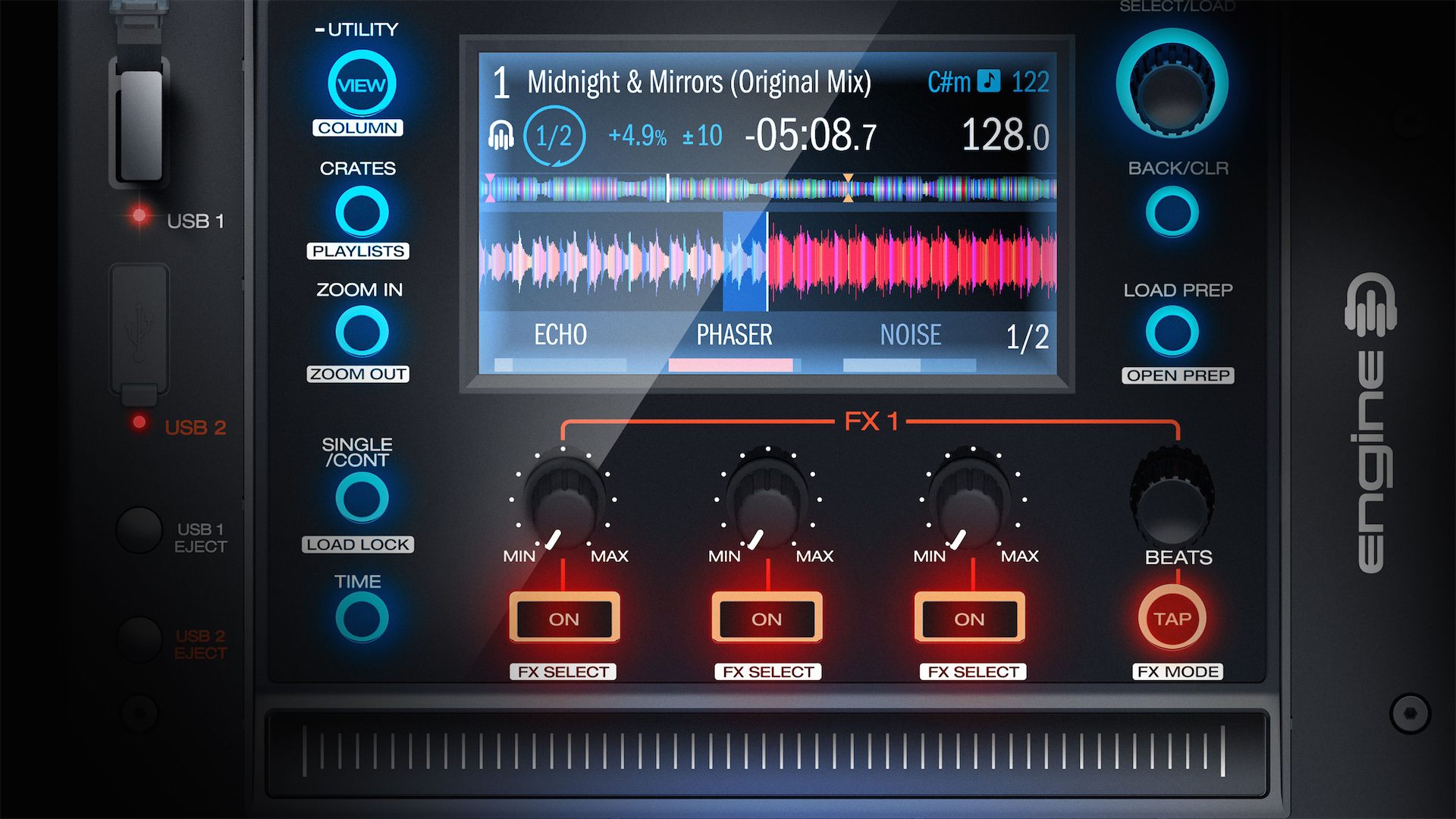Toggle the middle FX ON button

point(767,618)
